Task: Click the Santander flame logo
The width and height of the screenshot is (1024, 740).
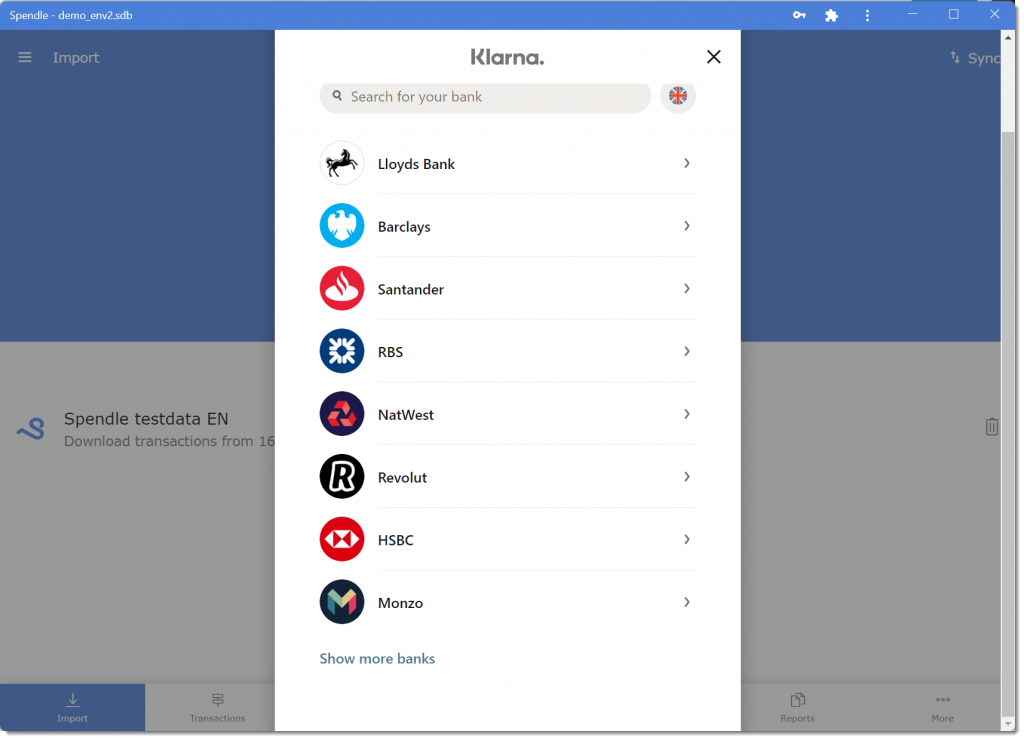Action: tap(342, 289)
